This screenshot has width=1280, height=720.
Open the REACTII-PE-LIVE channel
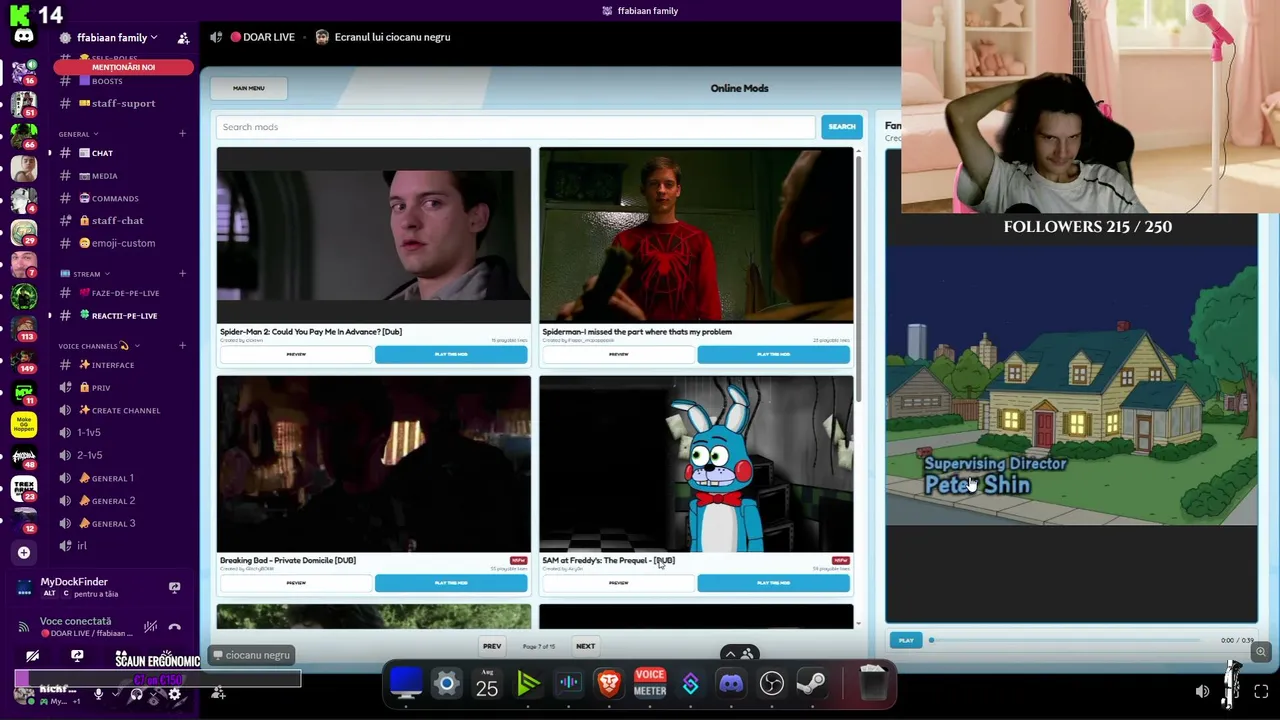[124, 316]
